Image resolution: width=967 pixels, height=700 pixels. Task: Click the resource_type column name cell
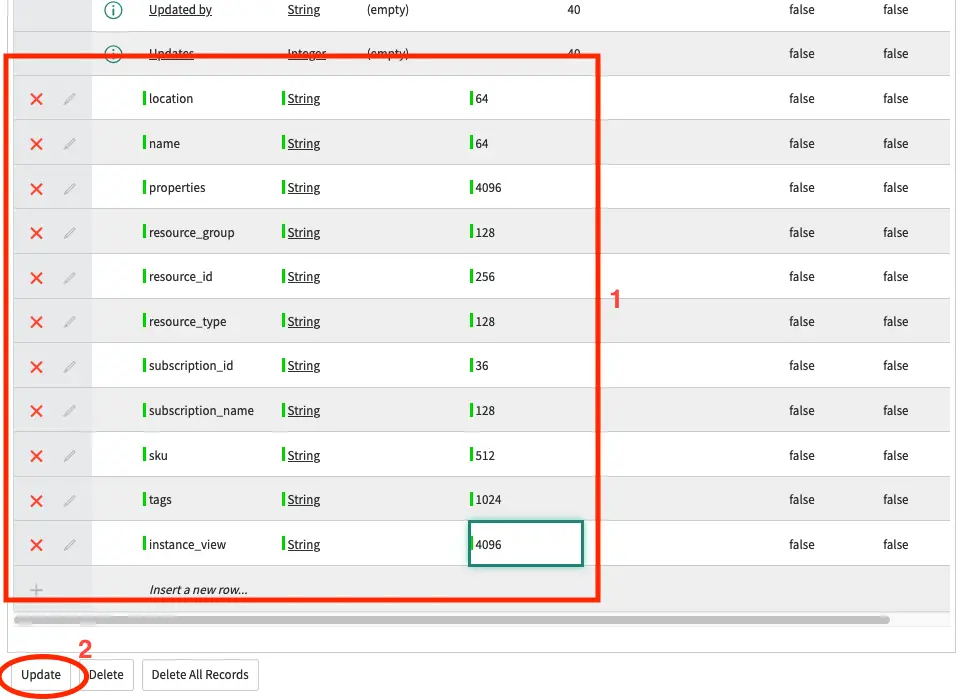coord(187,322)
